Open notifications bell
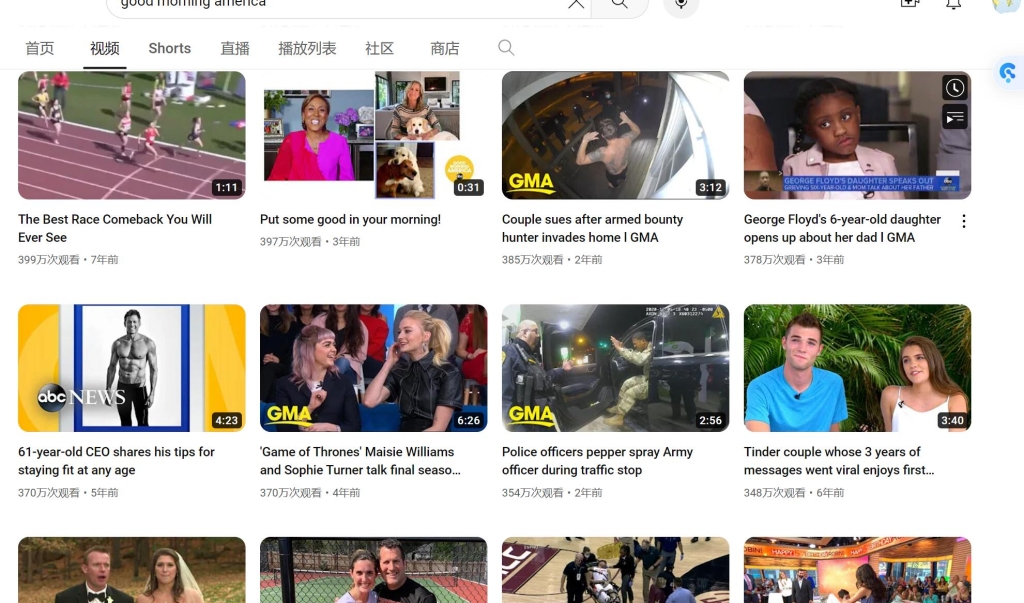 tap(953, 5)
